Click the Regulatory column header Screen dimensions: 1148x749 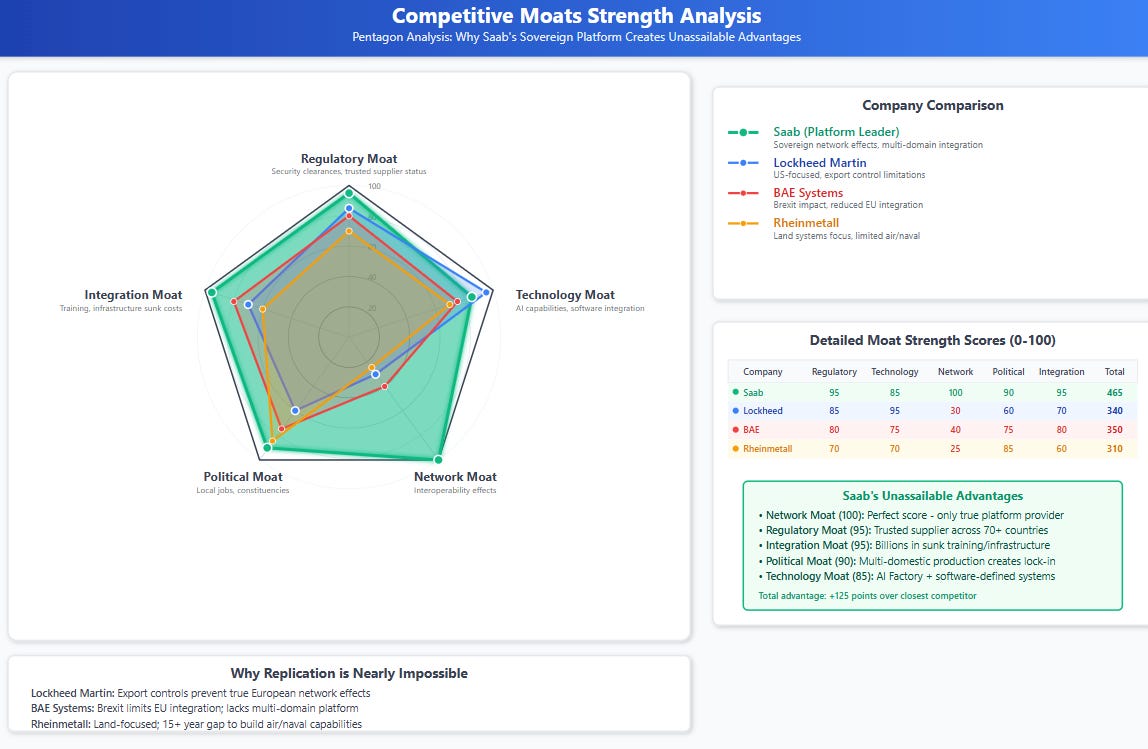(834, 372)
